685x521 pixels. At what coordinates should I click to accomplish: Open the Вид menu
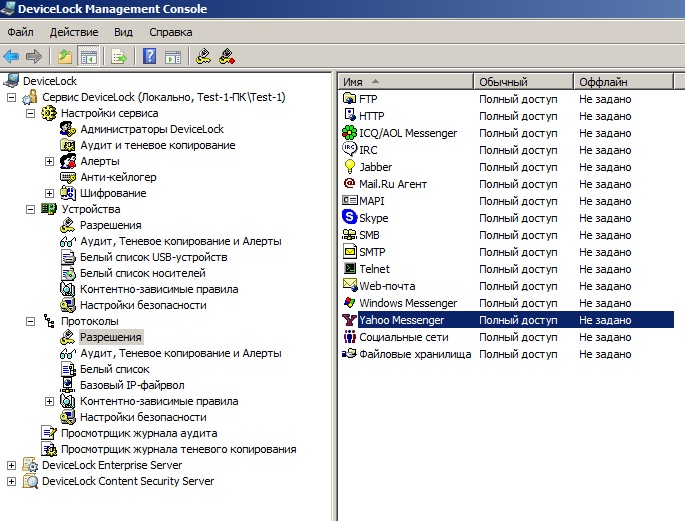pyautogui.click(x=123, y=32)
